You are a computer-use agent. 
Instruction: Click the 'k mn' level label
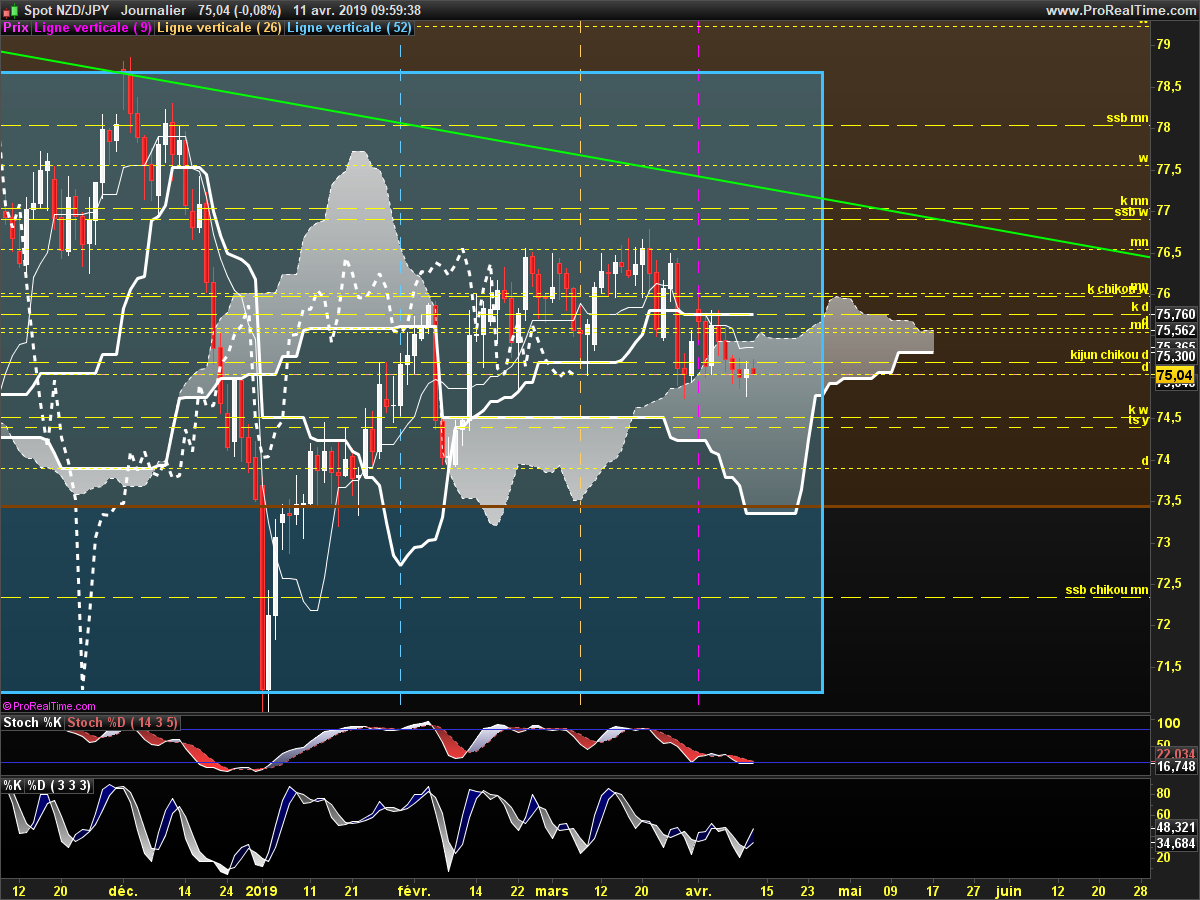pyautogui.click(x=1134, y=202)
